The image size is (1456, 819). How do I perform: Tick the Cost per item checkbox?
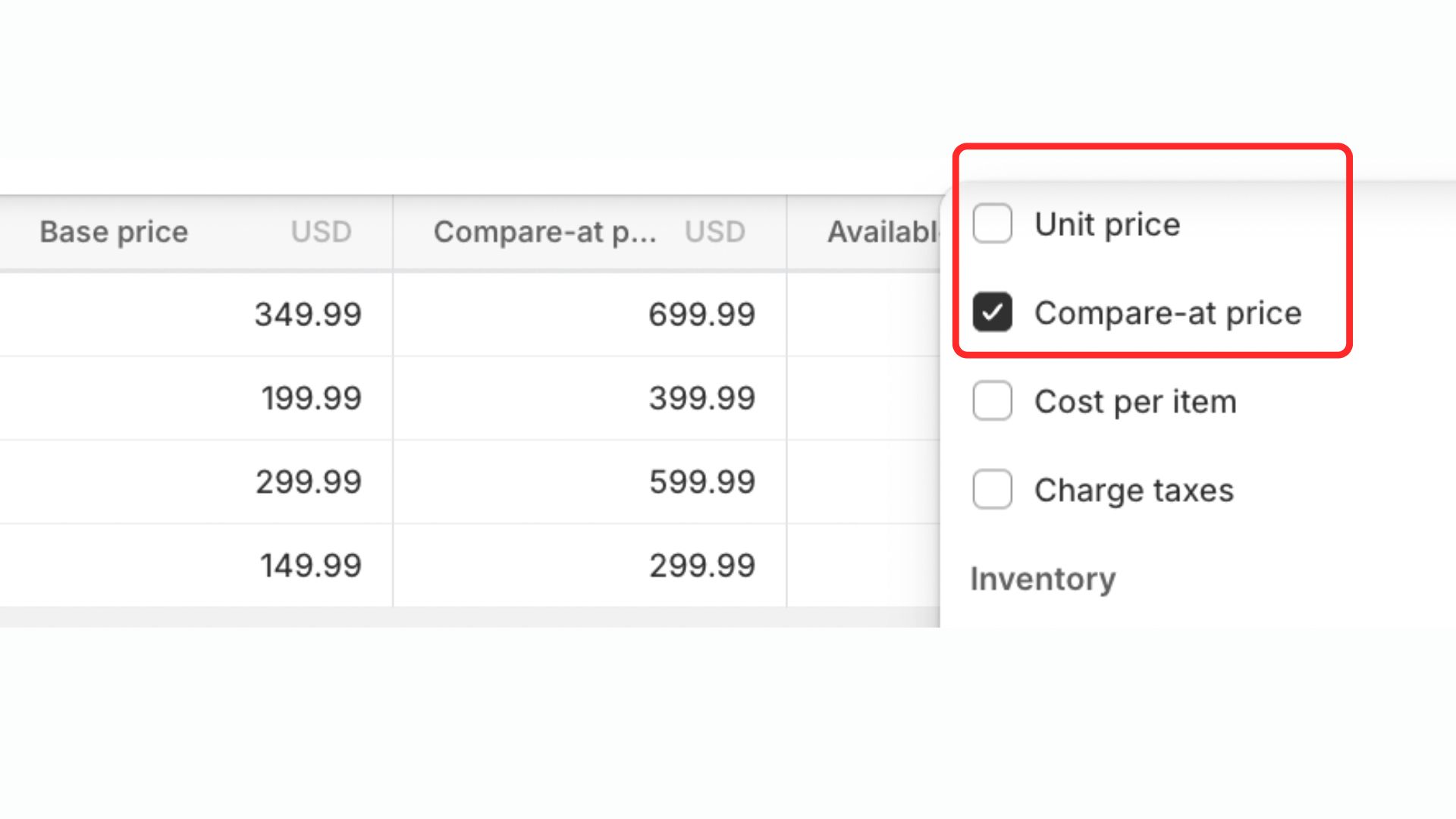(992, 401)
